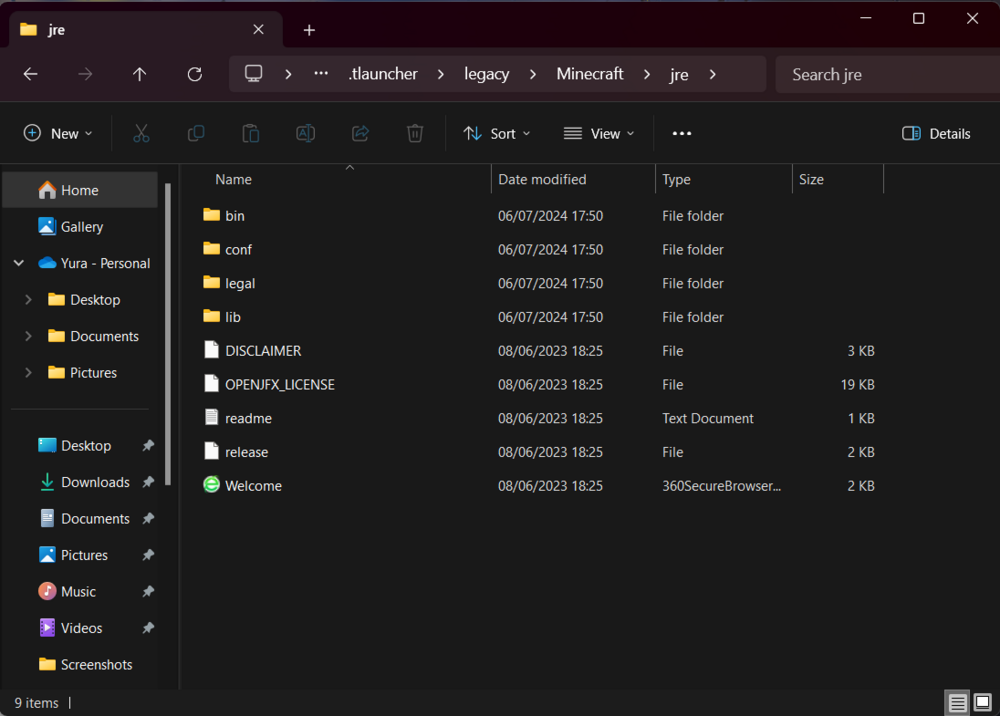Image resolution: width=1000 pixels, height=716 pixels.
Task: Expand chevron after legacy in address bar
Action: tap(533, 74)
